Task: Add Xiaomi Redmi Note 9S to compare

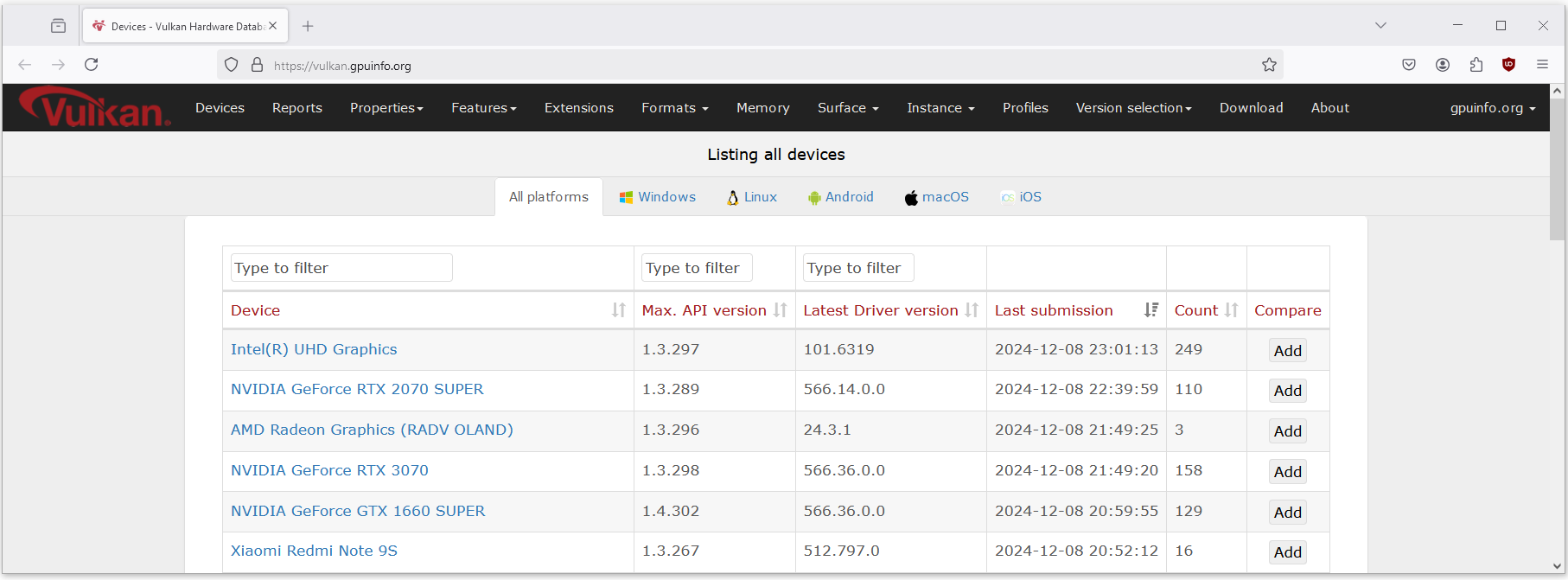Action: tap(1288, 552)
